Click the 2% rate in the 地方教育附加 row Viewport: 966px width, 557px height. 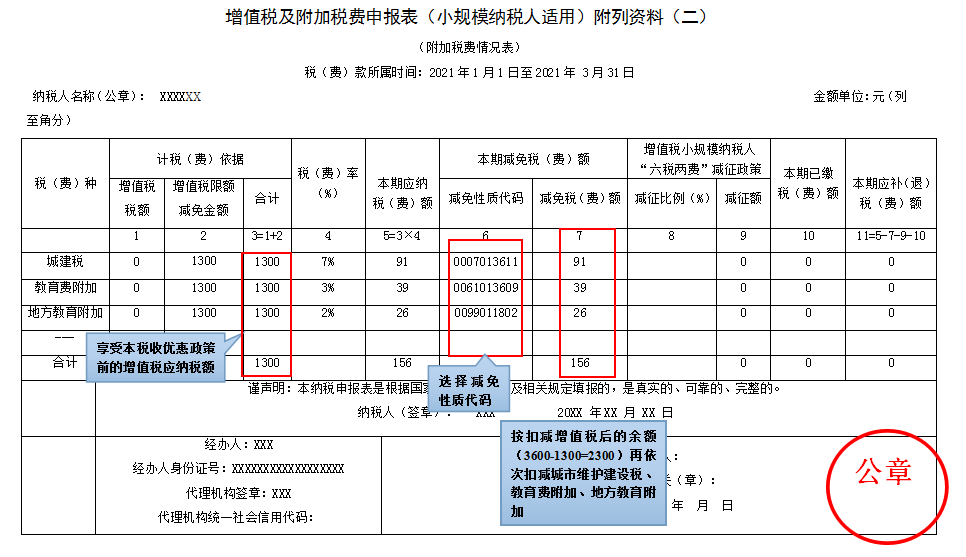(328, 313)
